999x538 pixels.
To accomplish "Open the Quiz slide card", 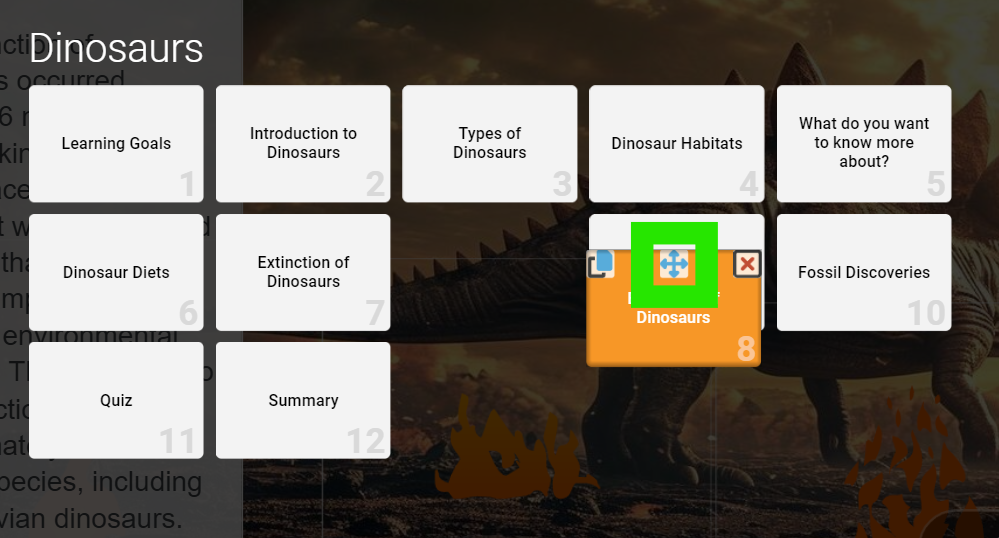I will pos(117,400).
